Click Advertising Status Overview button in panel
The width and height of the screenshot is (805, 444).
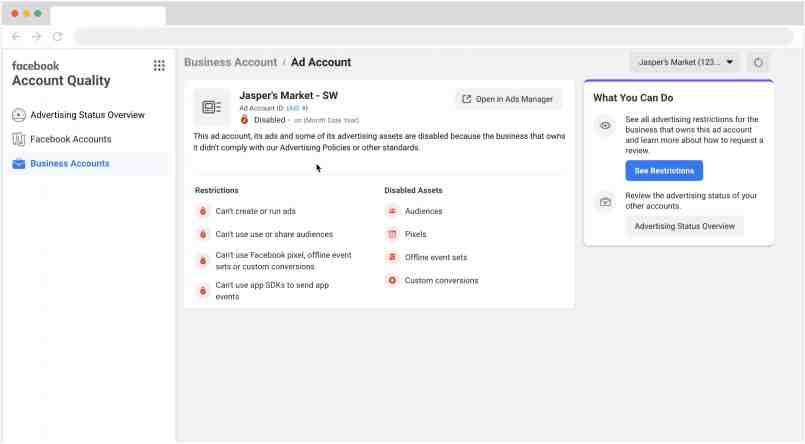point(684,226)
